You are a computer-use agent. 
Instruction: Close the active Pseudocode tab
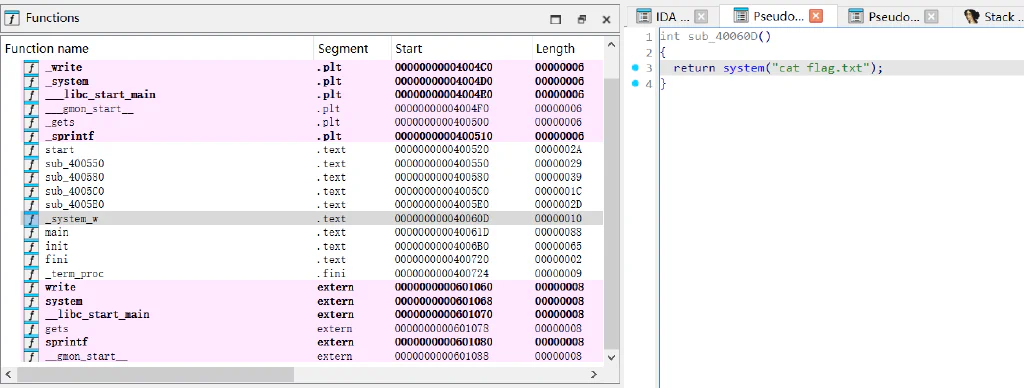tap(816, 17)
